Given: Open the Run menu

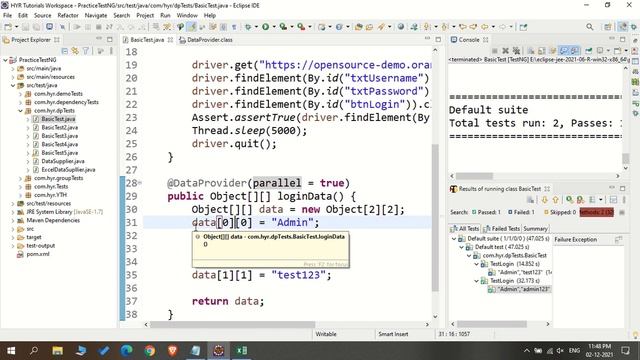Looking at the screenshot, I should (x=165, y=16).
